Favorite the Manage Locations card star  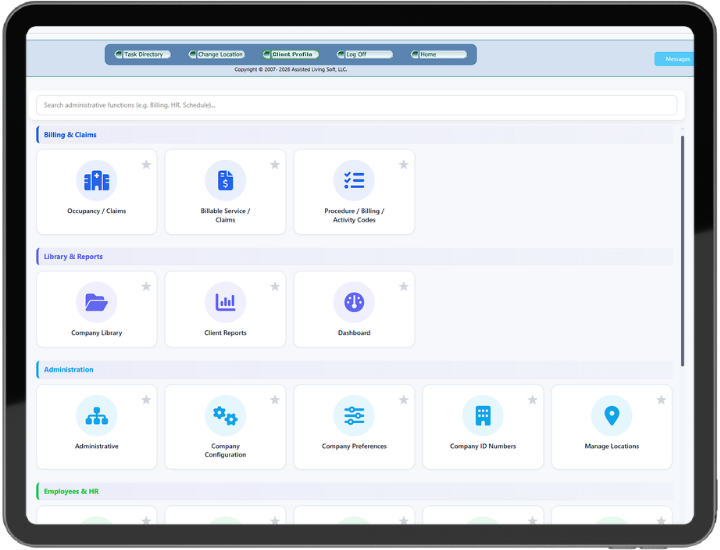pyautogui.click(x=661, y=400)
